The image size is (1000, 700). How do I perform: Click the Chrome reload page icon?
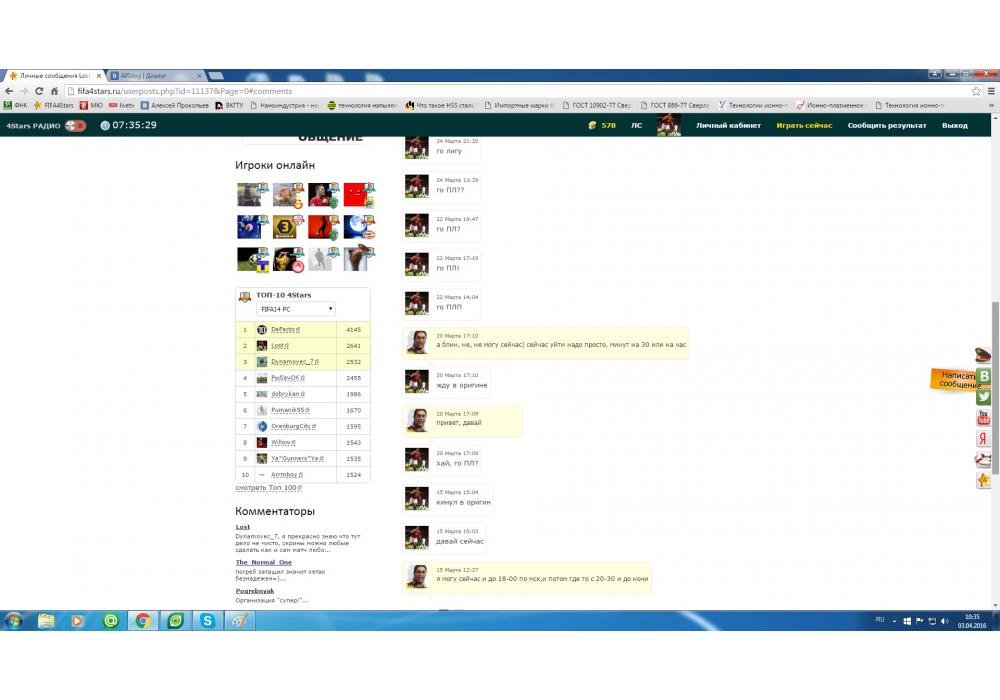(x=39, y=91)
